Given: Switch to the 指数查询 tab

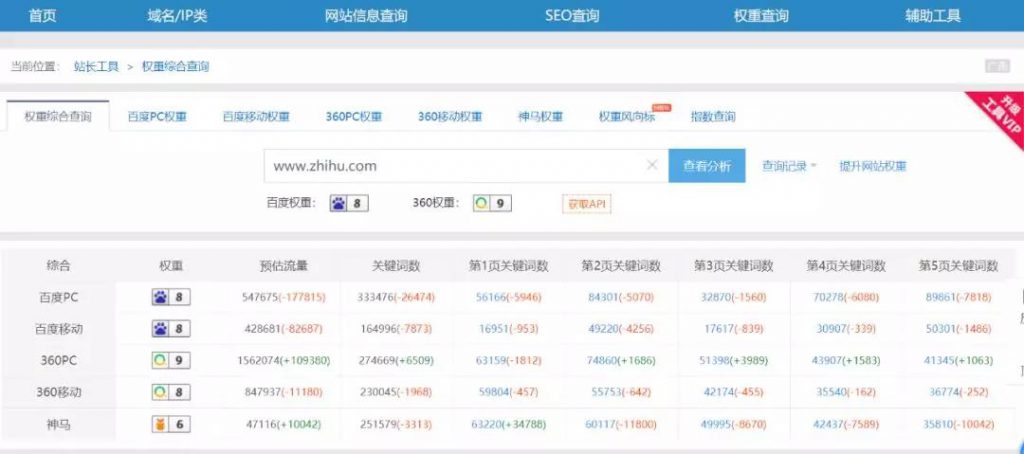Looking at the screenshot, I should click(713, 117).
